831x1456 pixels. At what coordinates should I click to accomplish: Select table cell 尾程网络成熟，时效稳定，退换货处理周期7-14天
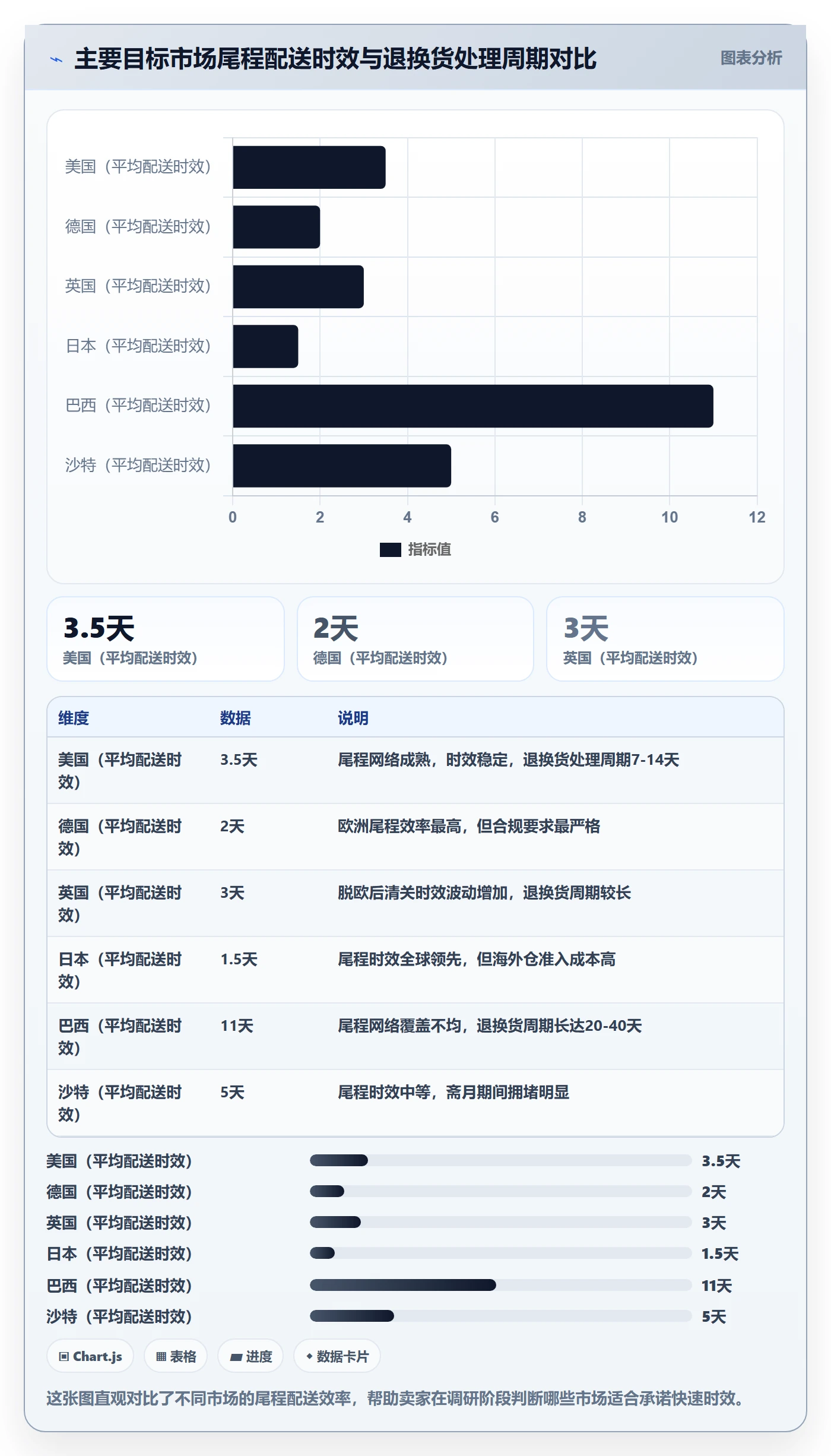[x=509, y=759]
